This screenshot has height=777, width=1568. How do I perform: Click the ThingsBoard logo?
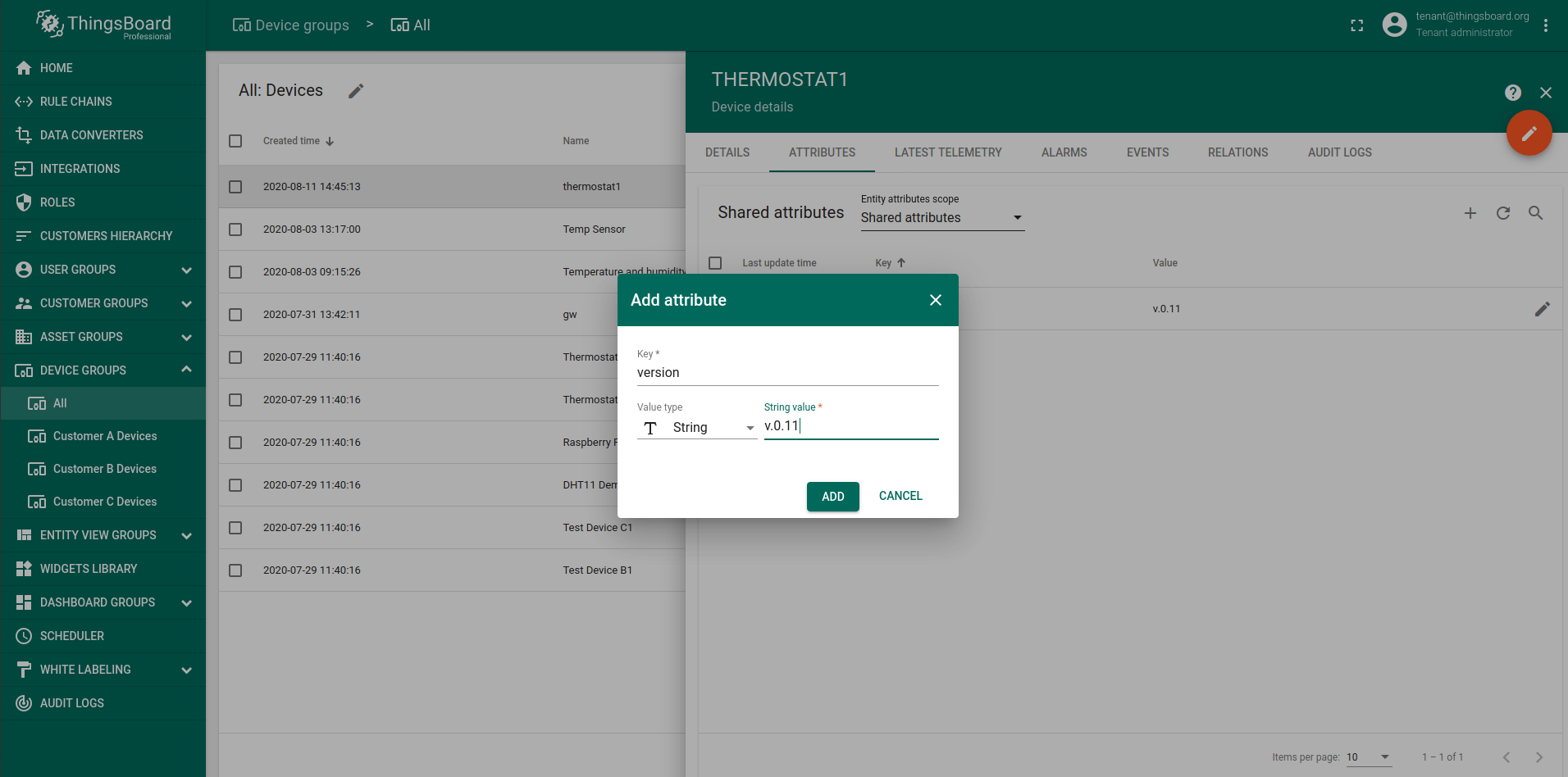coord(103,25)
